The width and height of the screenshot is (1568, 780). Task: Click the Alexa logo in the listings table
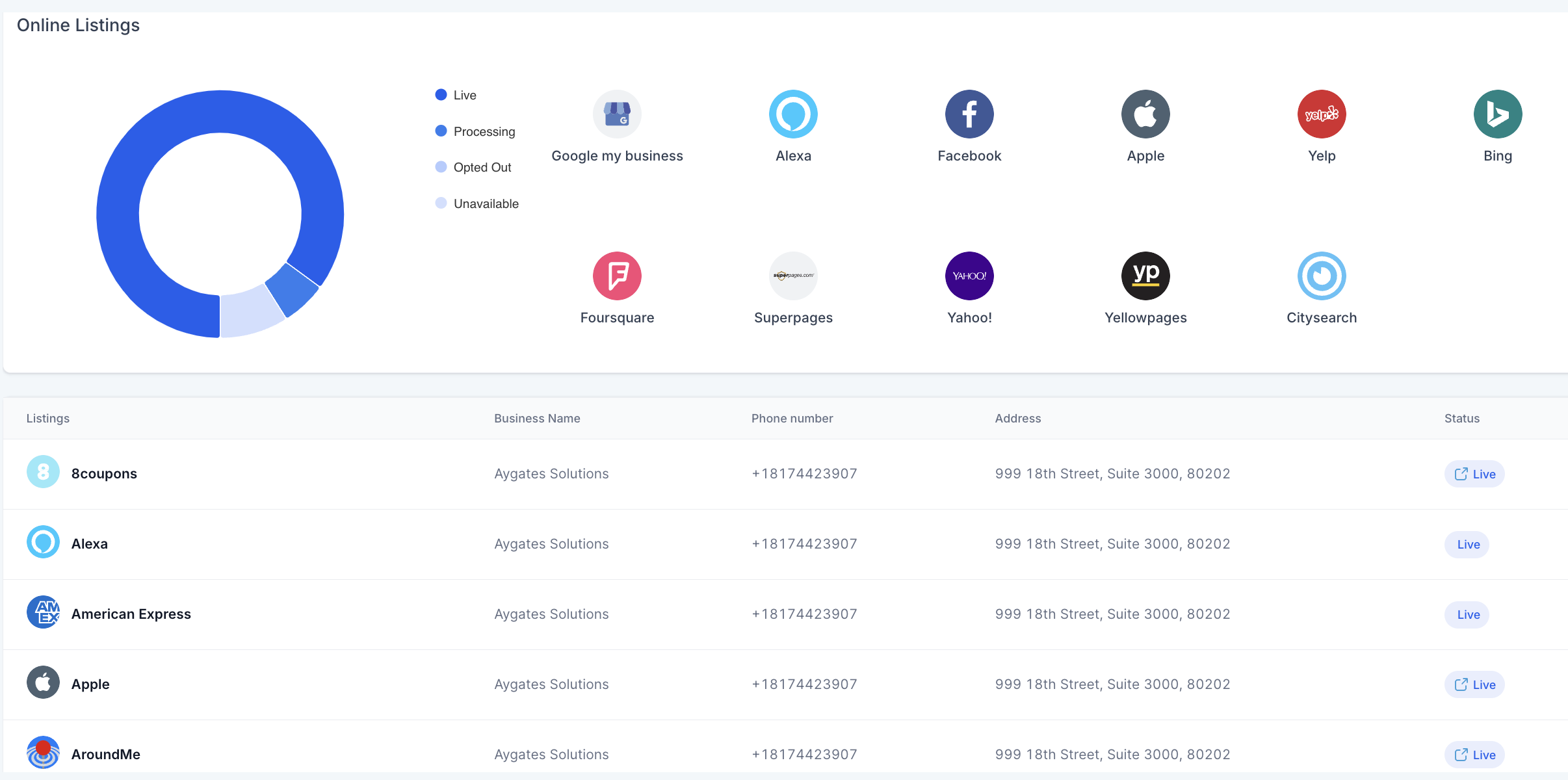coord(43,542)
